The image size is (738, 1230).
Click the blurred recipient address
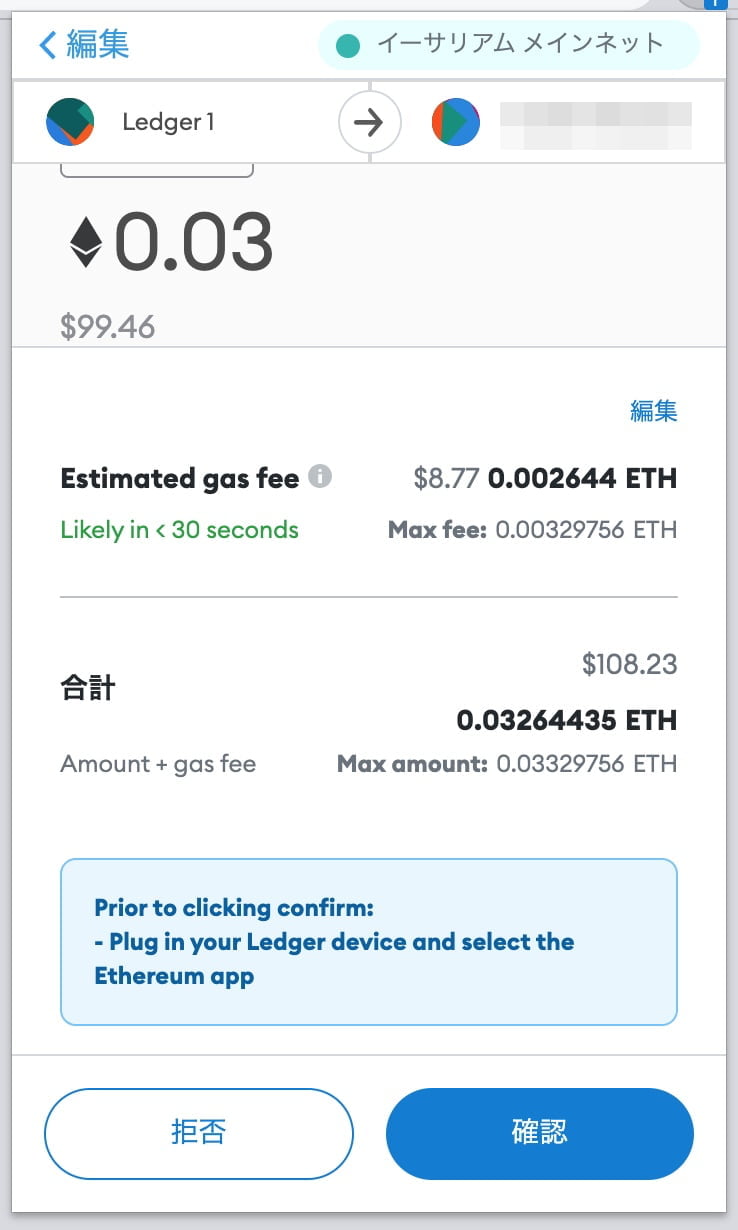click(595, 123)
